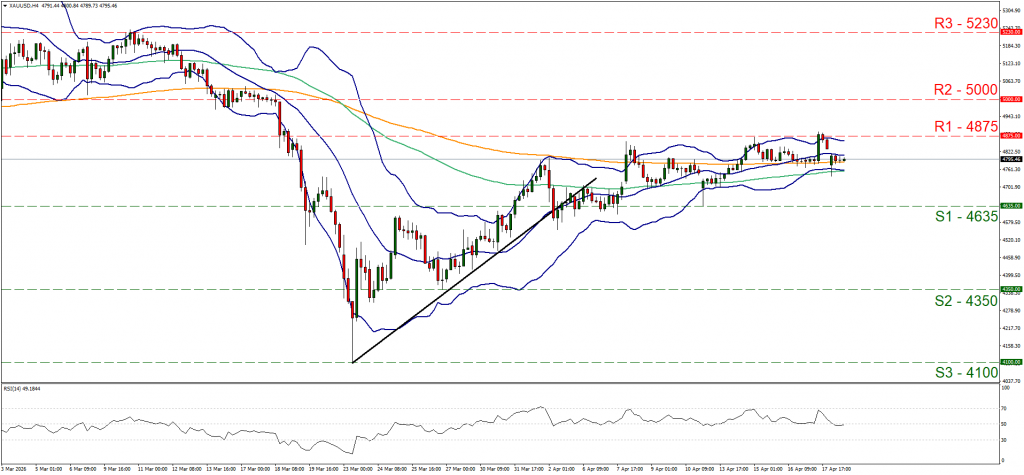Click the small arrow before XAUUSD,H4 title

click(4, 5)
